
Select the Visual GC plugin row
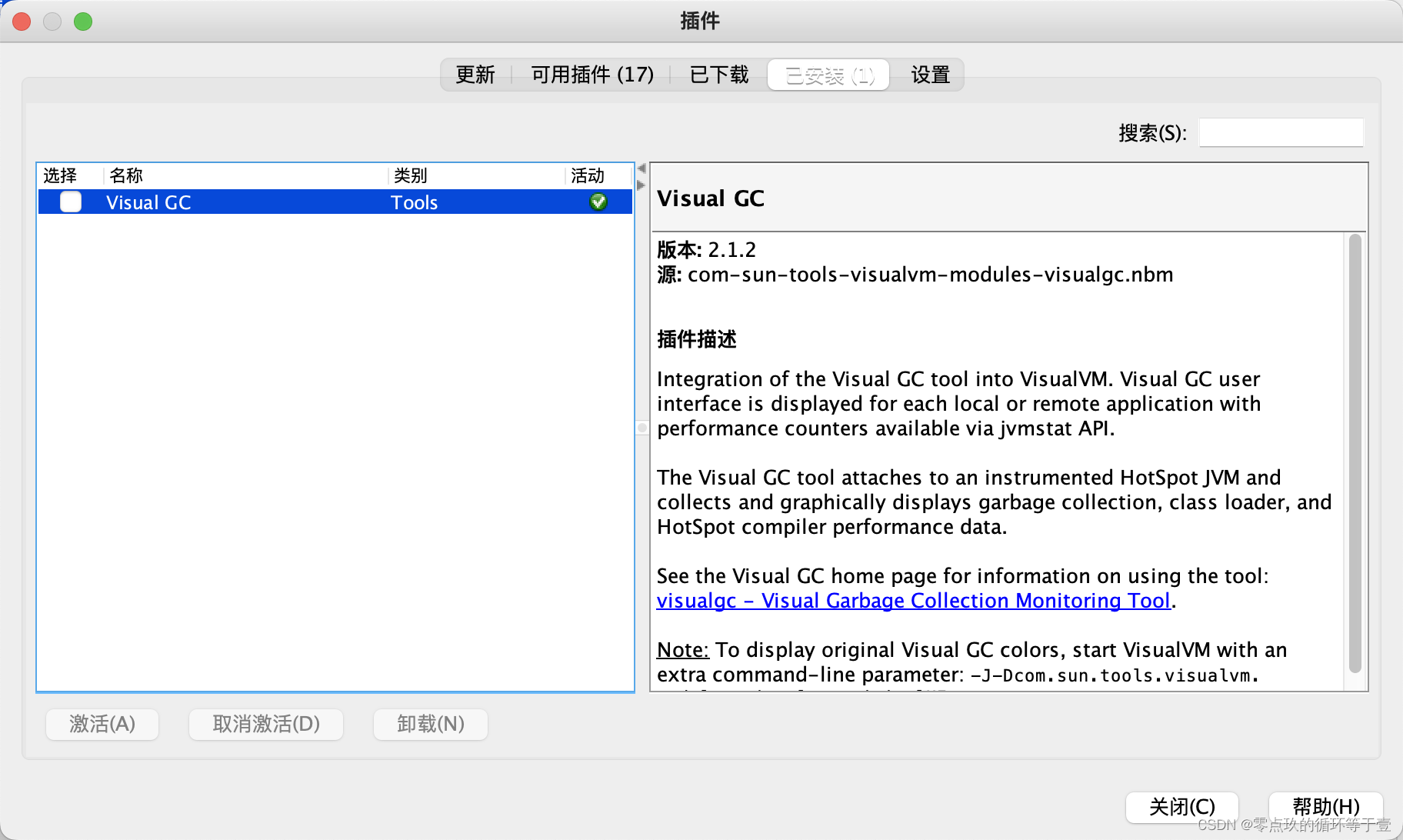pos(335,202)
